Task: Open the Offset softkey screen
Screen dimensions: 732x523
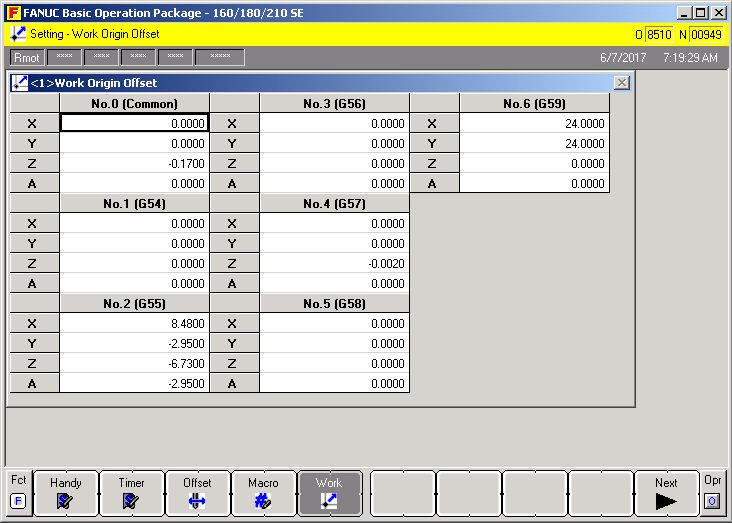Action: [198, 493]
